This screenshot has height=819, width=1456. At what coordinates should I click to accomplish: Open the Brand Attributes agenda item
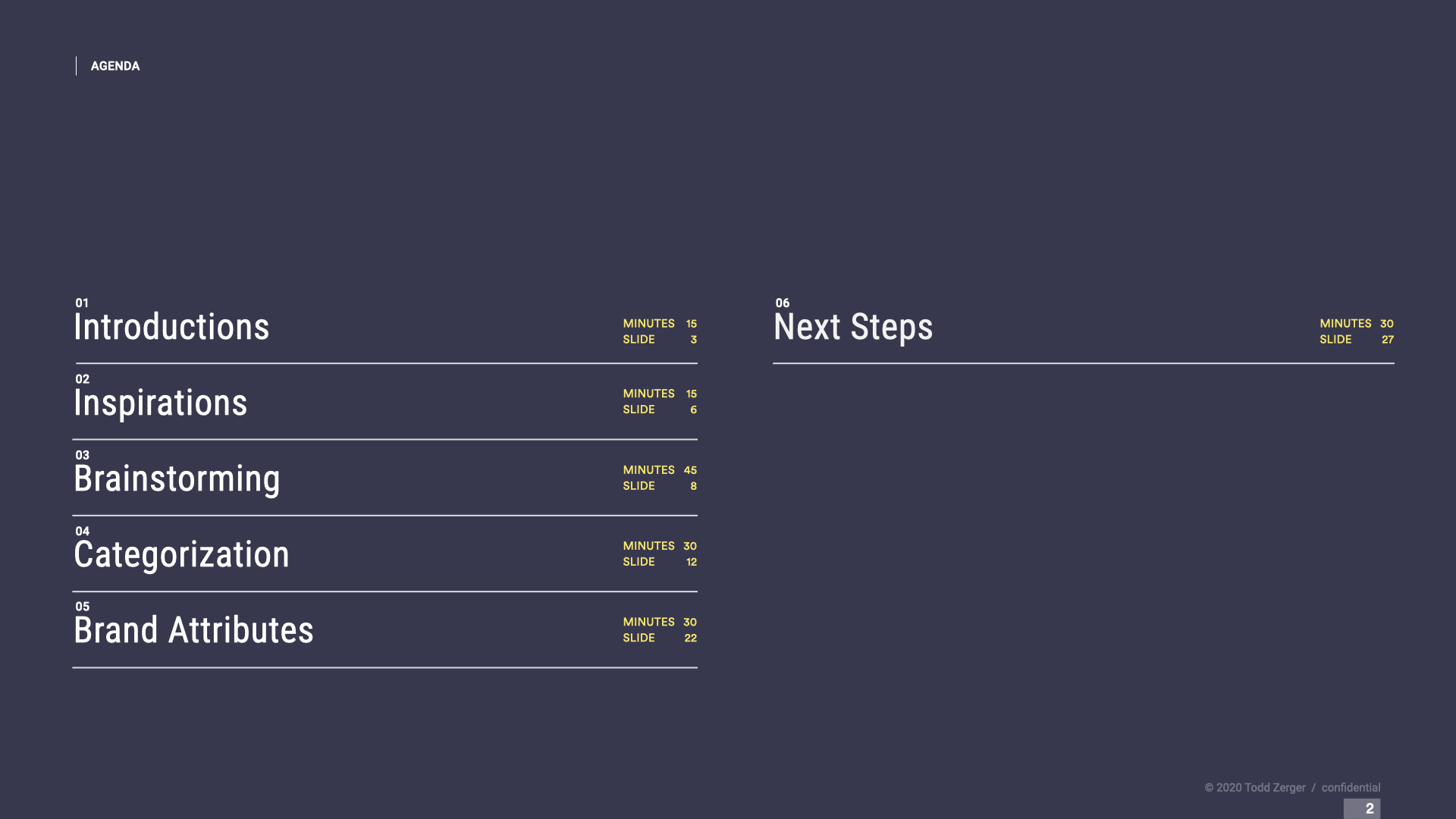(x=193, y=631)
